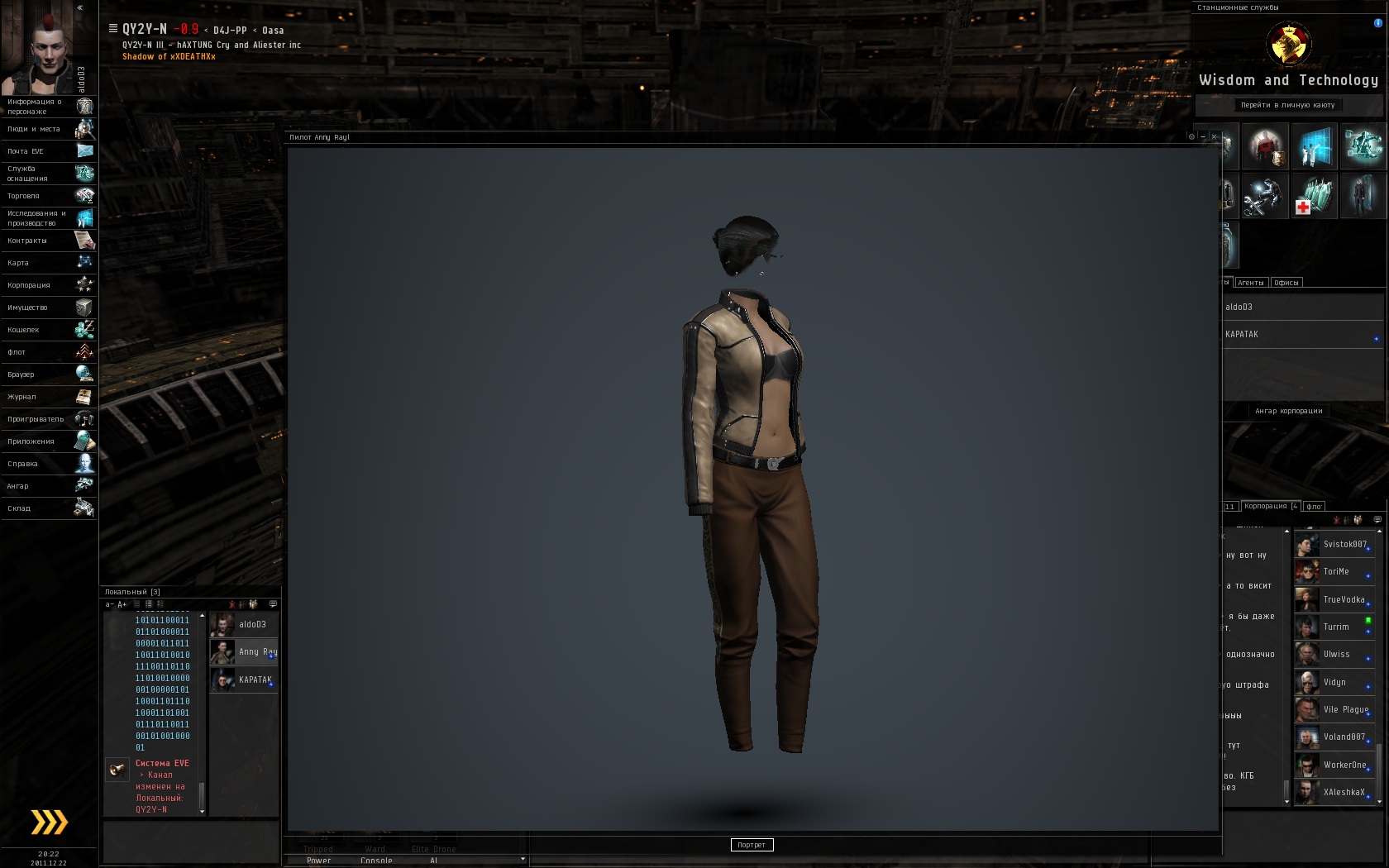This screenshot has height=868, width=1389.
Task: Open EVE Mail (Почта EVE) icon
Action: [84, 150]
